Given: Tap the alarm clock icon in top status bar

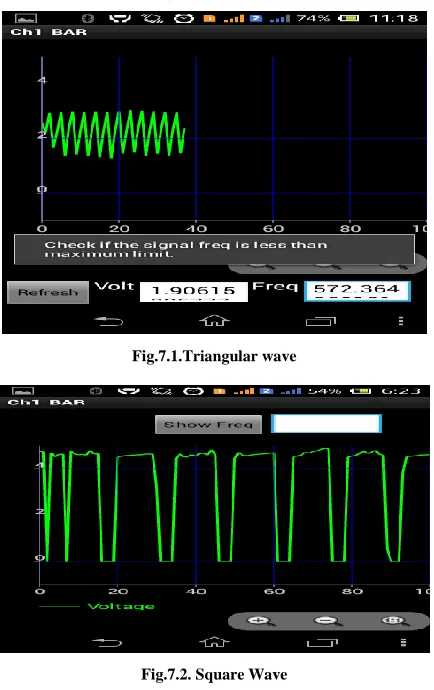Looking at the screenshot, I should (x=184, y=18).
